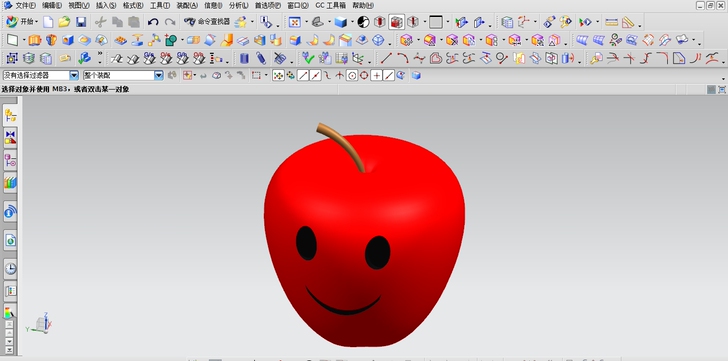Open the 插入 menu

106,6
